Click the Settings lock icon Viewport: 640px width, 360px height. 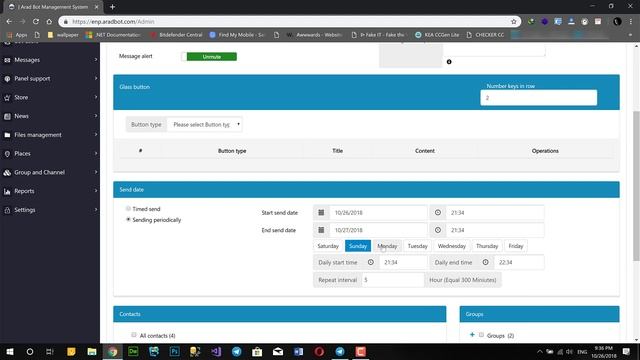[7, 210]
